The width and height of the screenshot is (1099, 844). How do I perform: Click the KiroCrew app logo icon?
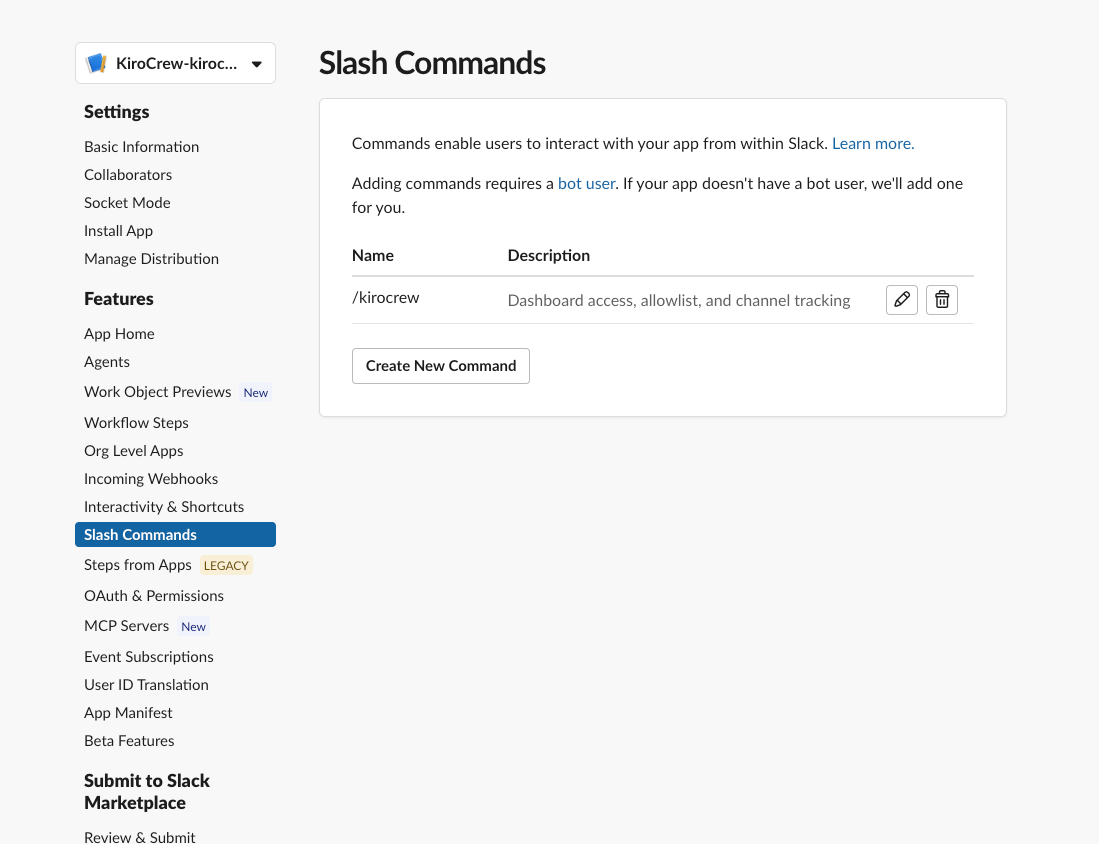pos(96,63)
